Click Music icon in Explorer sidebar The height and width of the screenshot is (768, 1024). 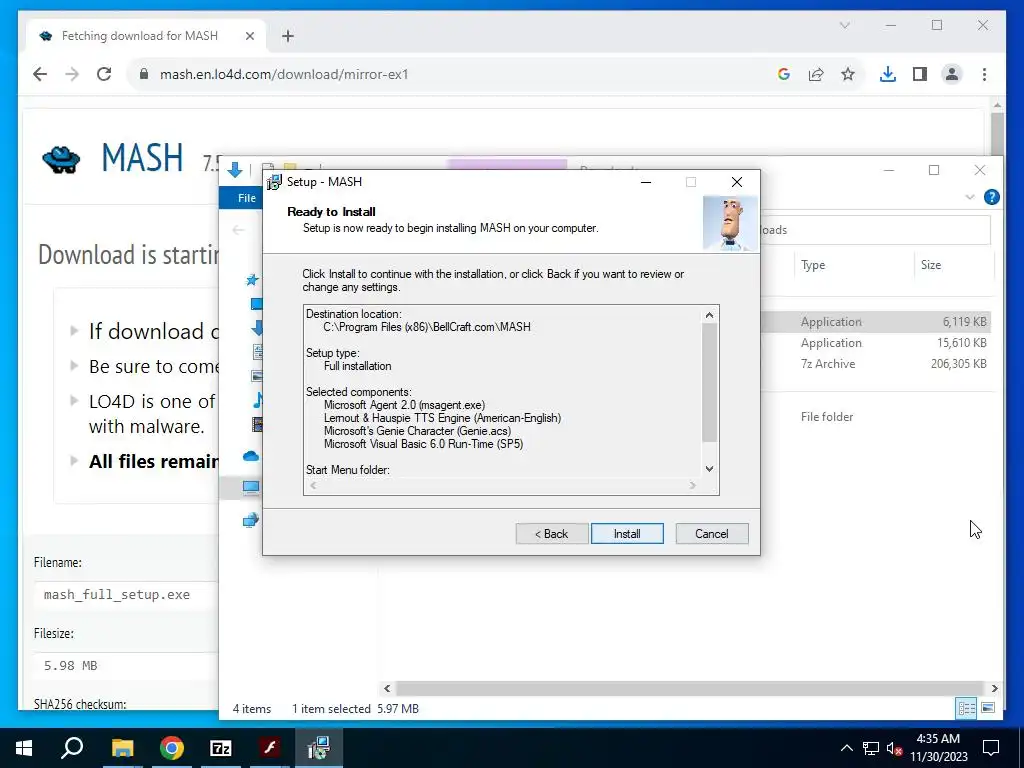coord(257,400)
